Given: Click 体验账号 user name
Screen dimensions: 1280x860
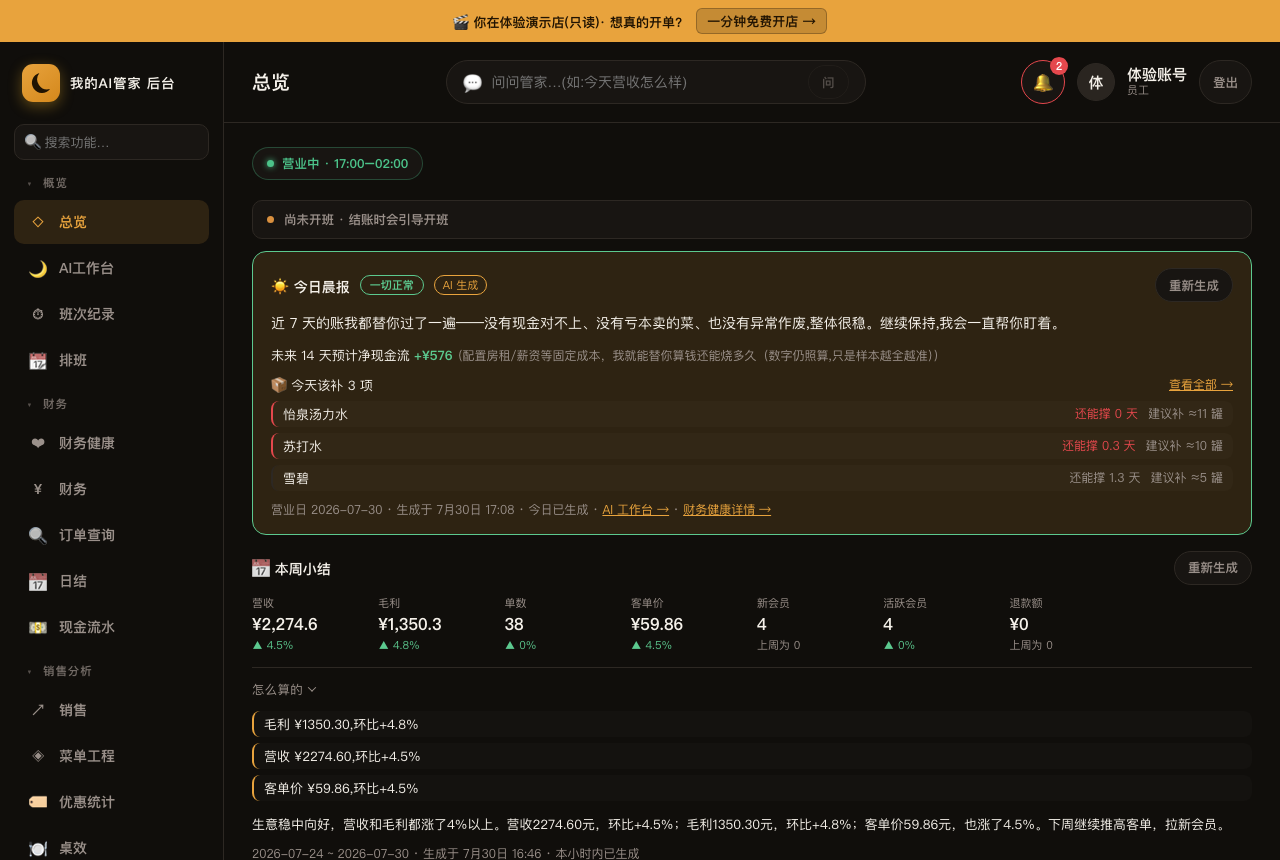Looking at the screenshot, I should tap(1156, 74).
